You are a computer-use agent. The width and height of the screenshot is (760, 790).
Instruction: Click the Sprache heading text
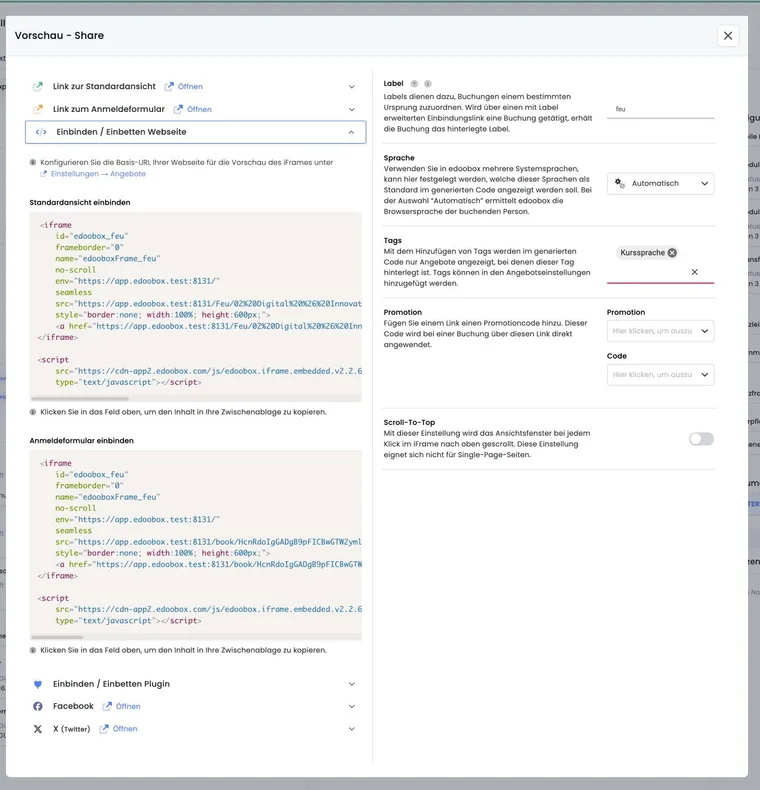tap(399, 158)
